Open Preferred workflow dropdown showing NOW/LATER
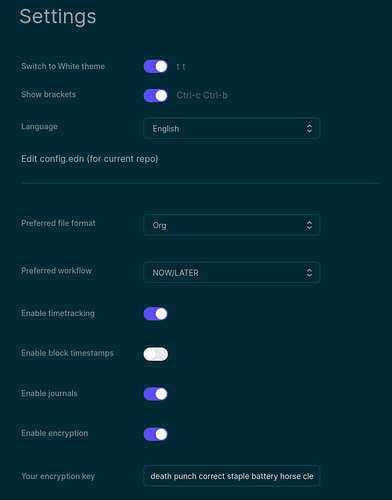392x500 pixels. tap(232, 272)
